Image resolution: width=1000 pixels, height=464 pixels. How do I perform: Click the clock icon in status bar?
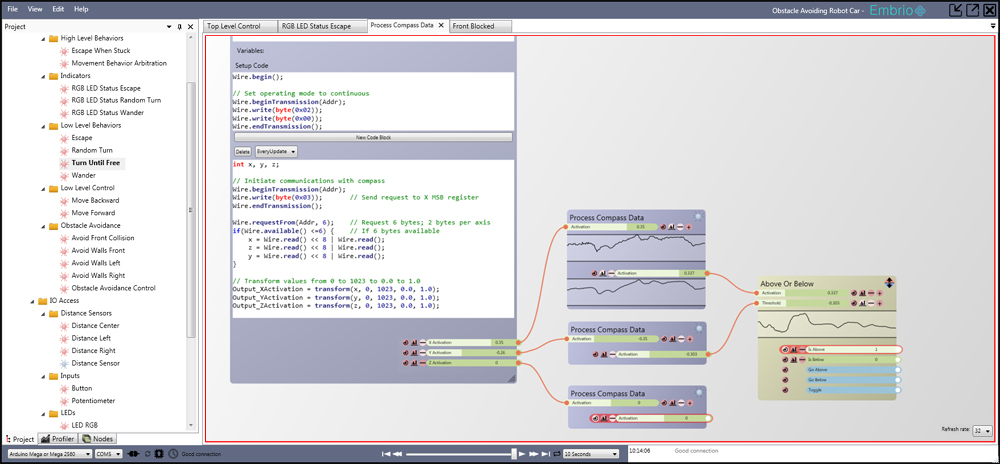point(173,454)
